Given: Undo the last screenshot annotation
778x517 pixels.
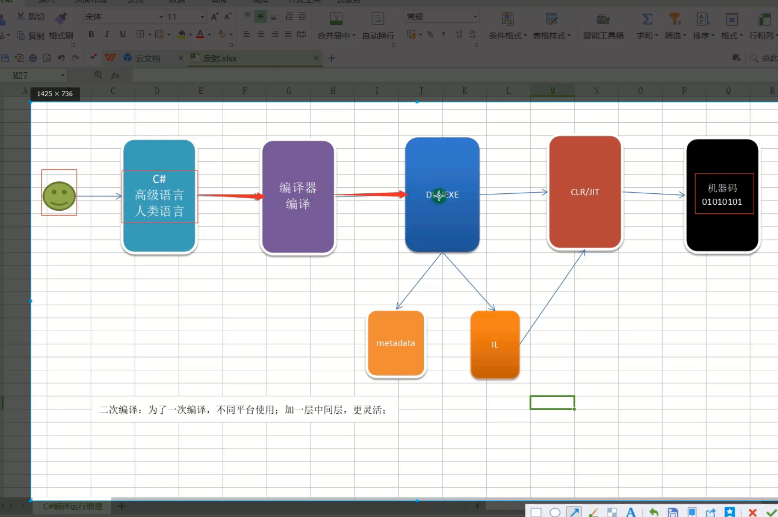Looking at the screenshot, I should tap(654, 512).
